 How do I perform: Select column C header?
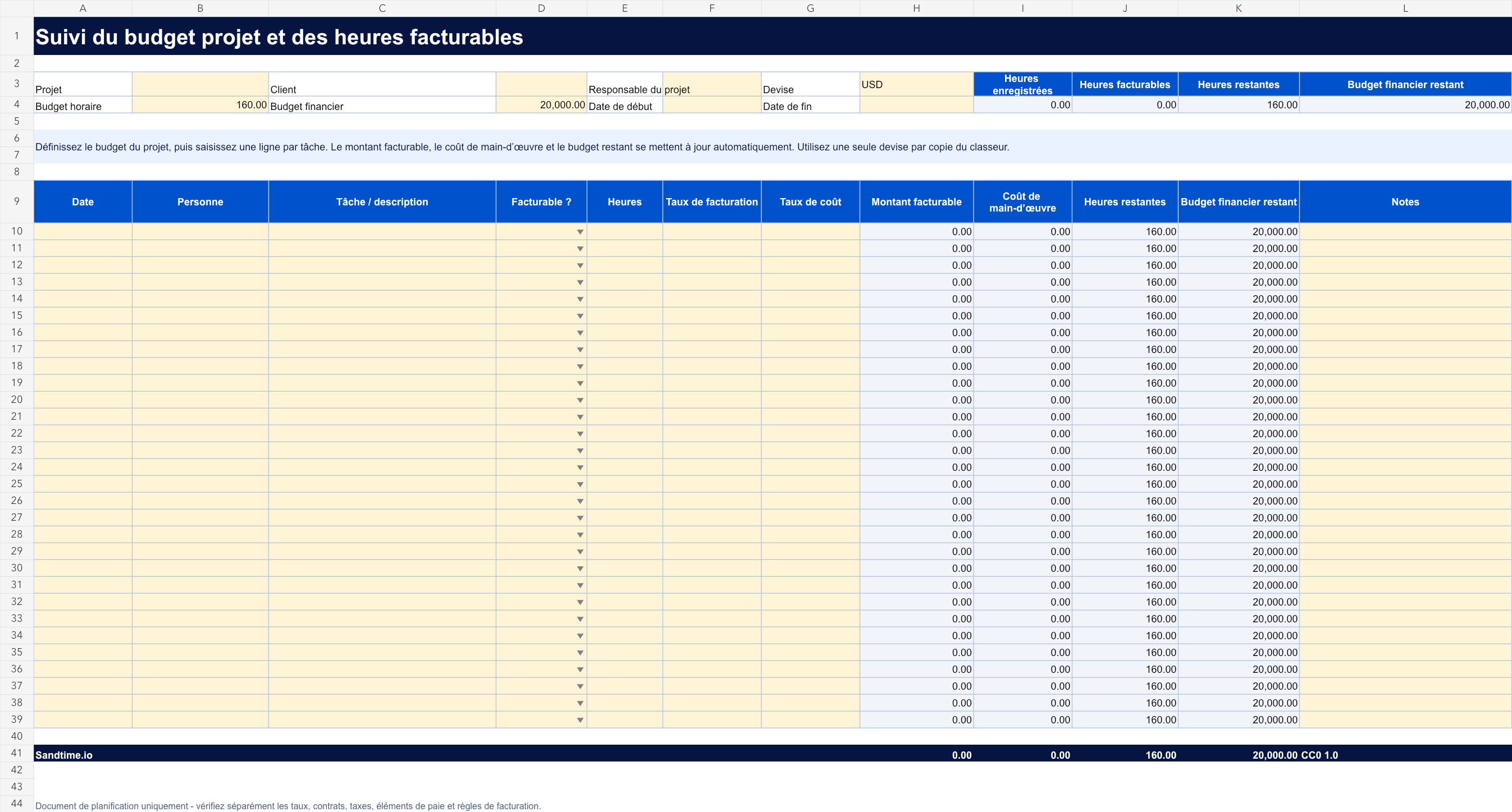[x=382, y=8]
